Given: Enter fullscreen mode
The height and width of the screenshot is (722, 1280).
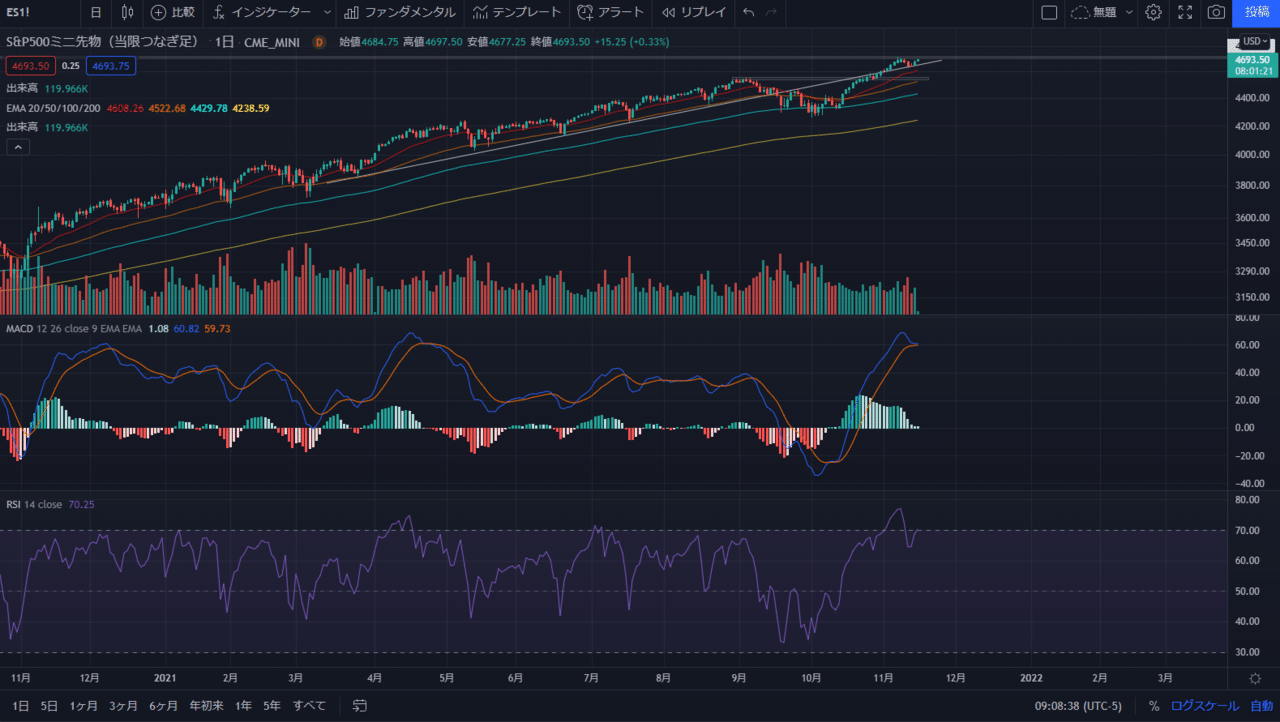Looking at the screenshot, I should (x=1185, y=12).
